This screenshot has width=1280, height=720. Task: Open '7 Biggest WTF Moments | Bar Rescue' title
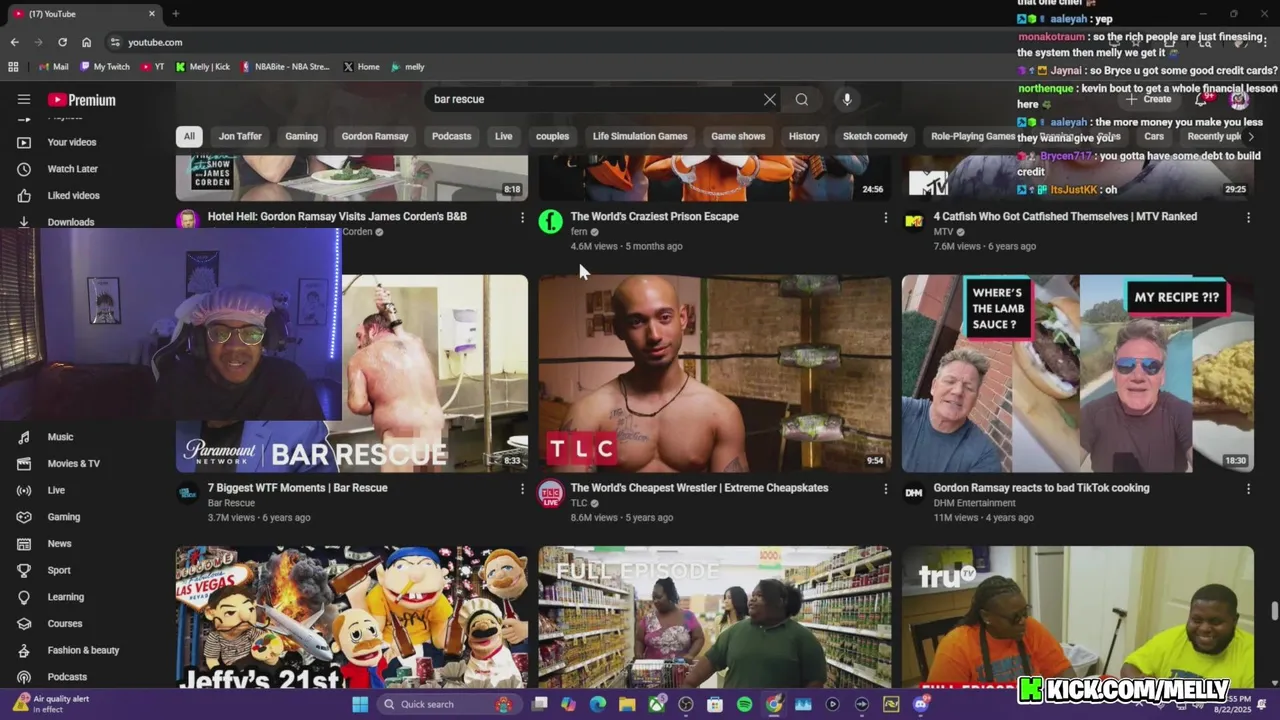point(298,488)
